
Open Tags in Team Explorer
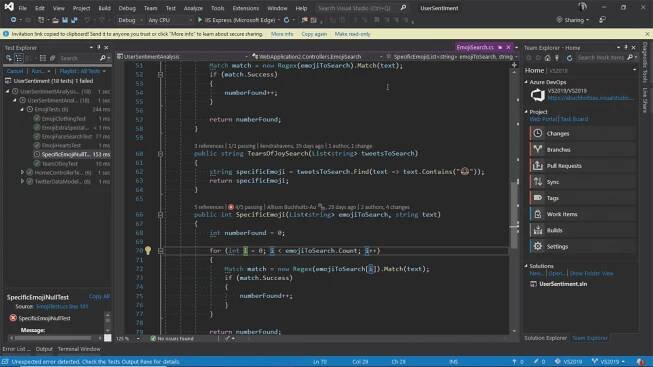tap(582, 198)
